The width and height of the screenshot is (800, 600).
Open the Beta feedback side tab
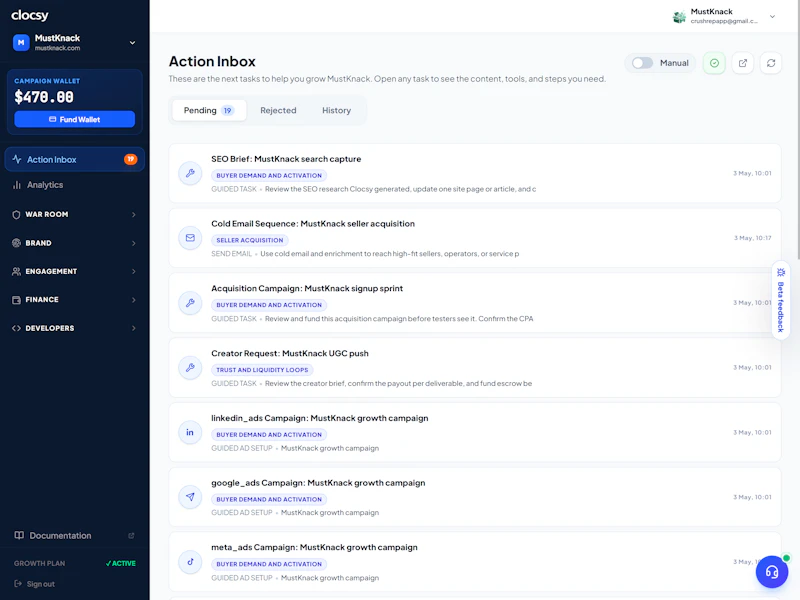[781, 300]
